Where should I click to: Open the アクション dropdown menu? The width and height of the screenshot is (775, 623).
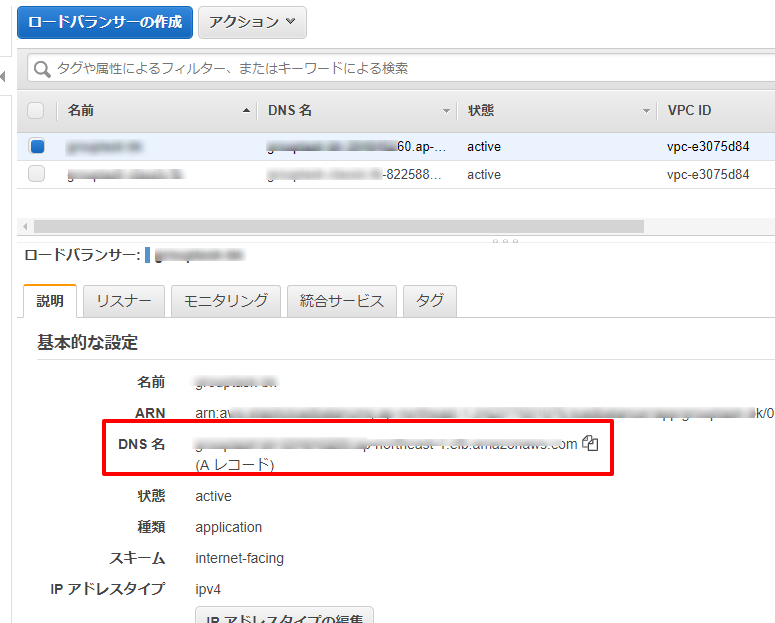[x=252, y=22]
